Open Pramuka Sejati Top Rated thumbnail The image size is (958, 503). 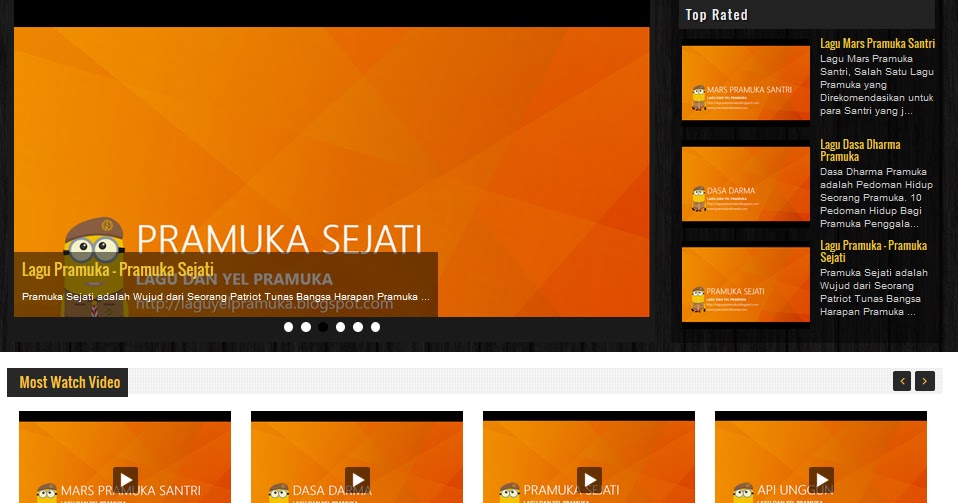pos(746,285)
